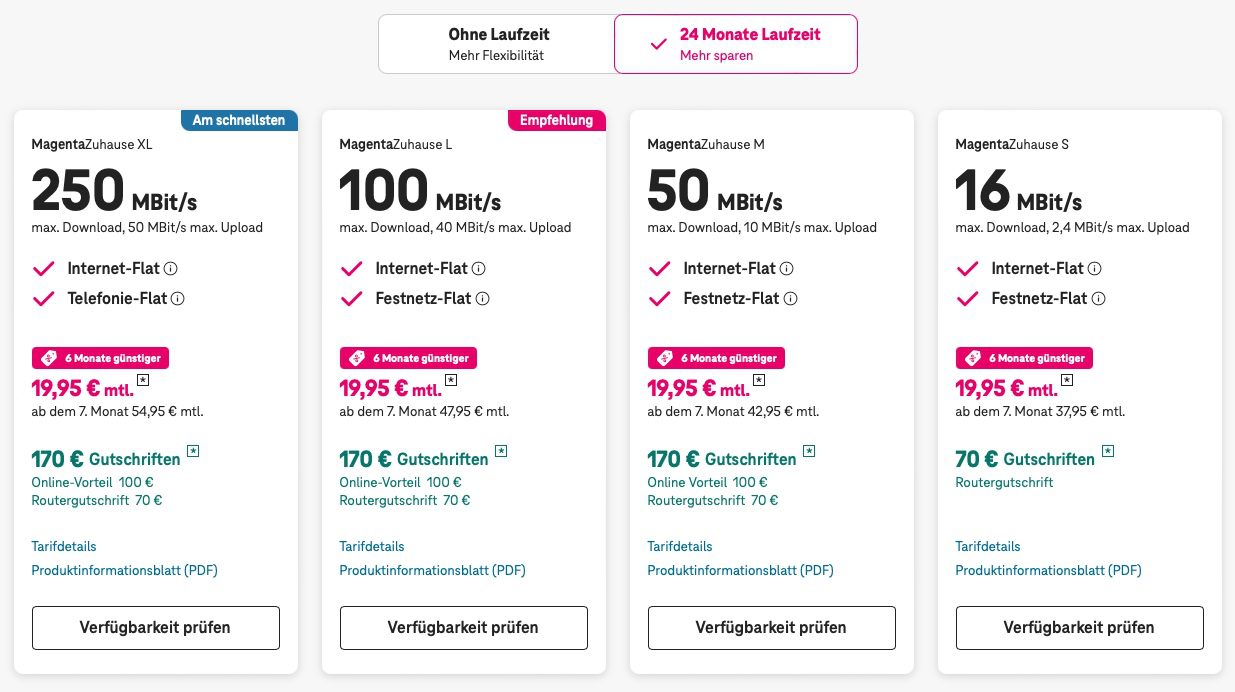
Task: Open Produktinformationsblatt PDF for MagentaZuhause L
Action: coord(432,571)
